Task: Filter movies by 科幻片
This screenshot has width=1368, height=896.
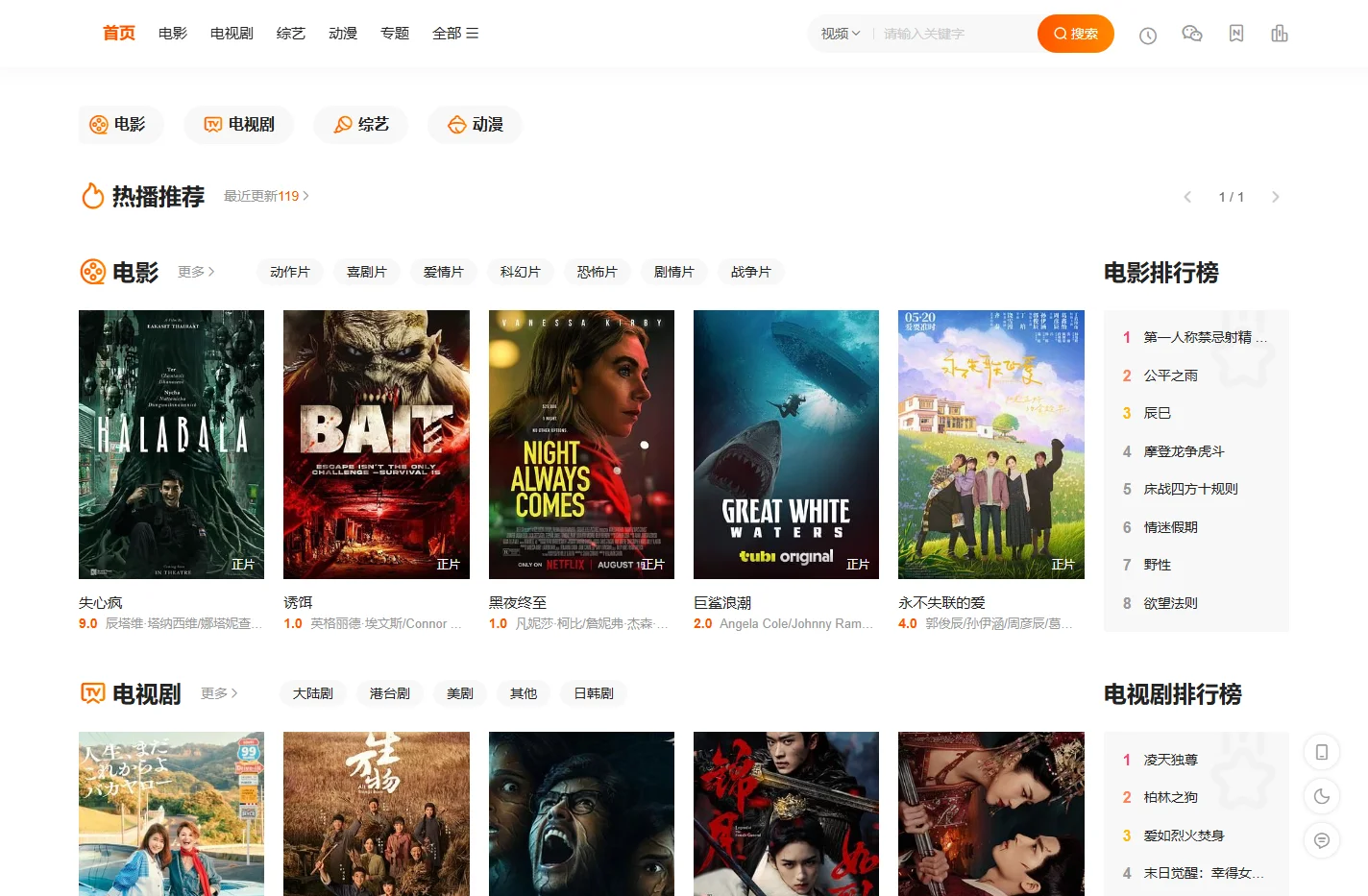Action: [521, 272]
